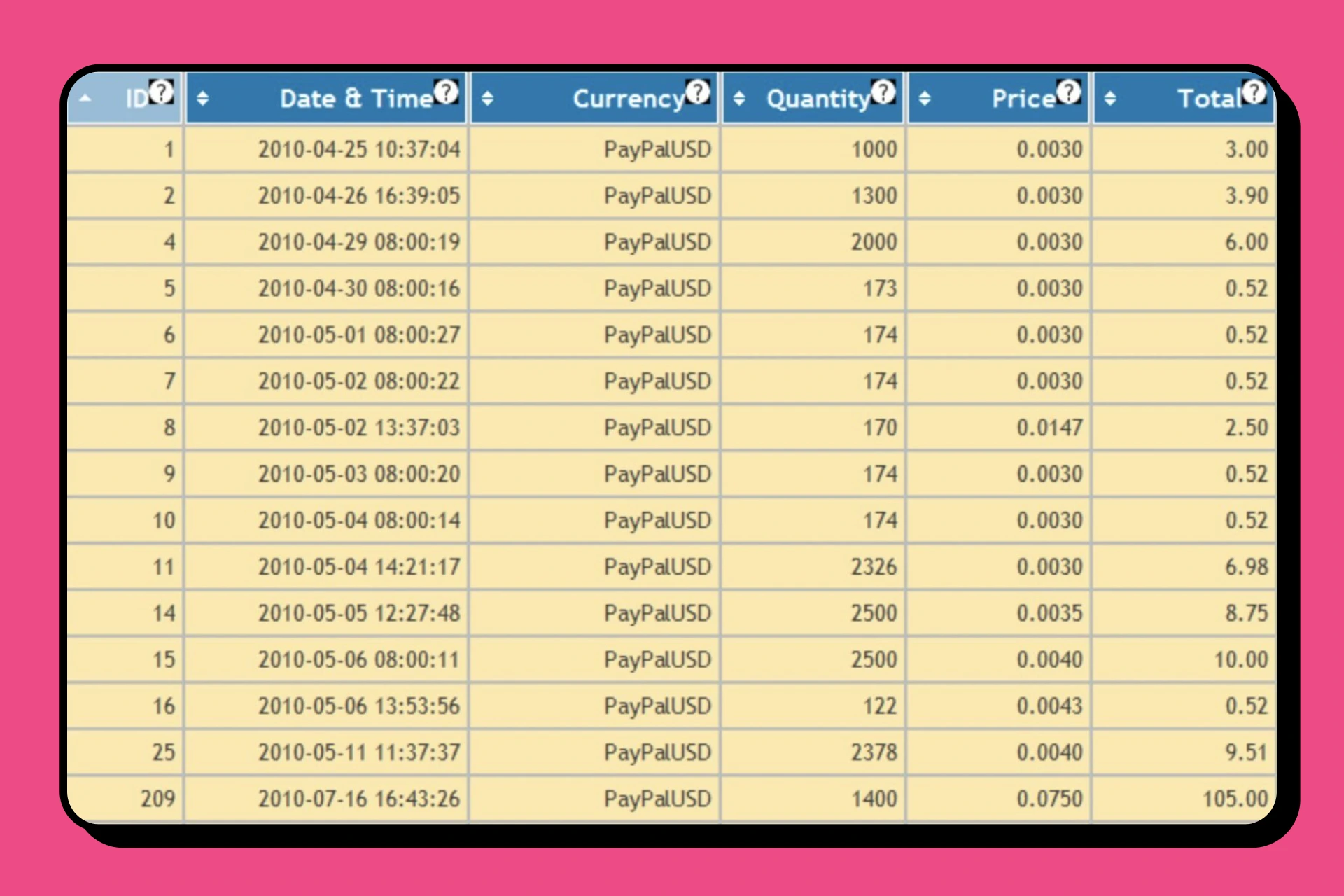Image resolution: width=1344 pixels, height=896 pixels.
Task: Click the 105.00 total cell
Action: click(1235, 799)
